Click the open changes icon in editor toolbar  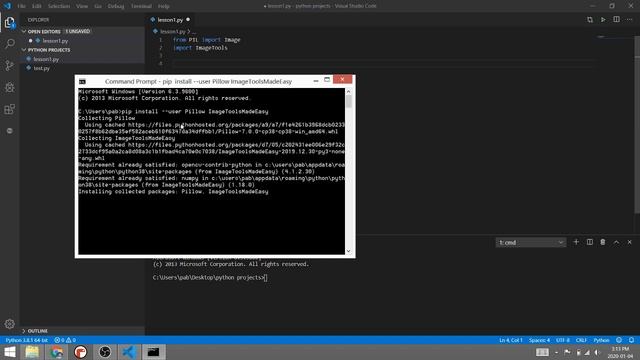coord(590,20)
